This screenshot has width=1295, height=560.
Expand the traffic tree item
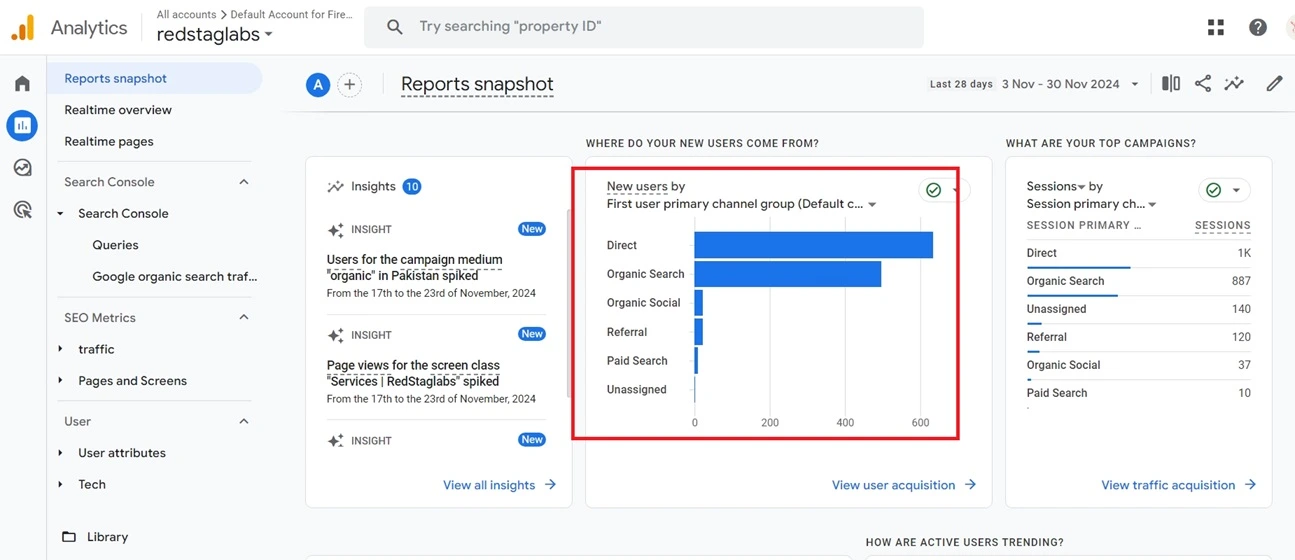(61, 349)
